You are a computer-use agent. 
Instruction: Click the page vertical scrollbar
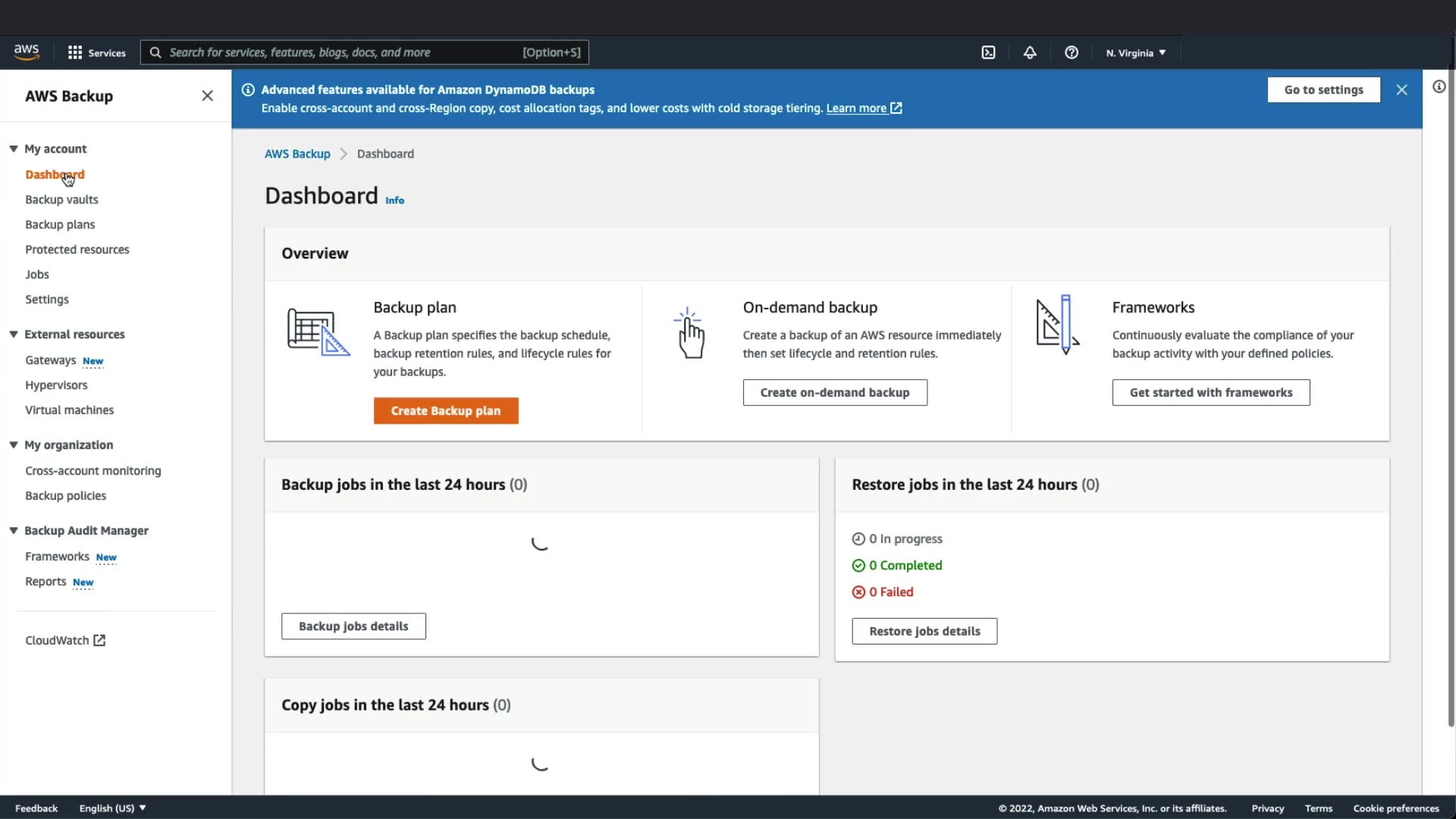[1451, 379]
